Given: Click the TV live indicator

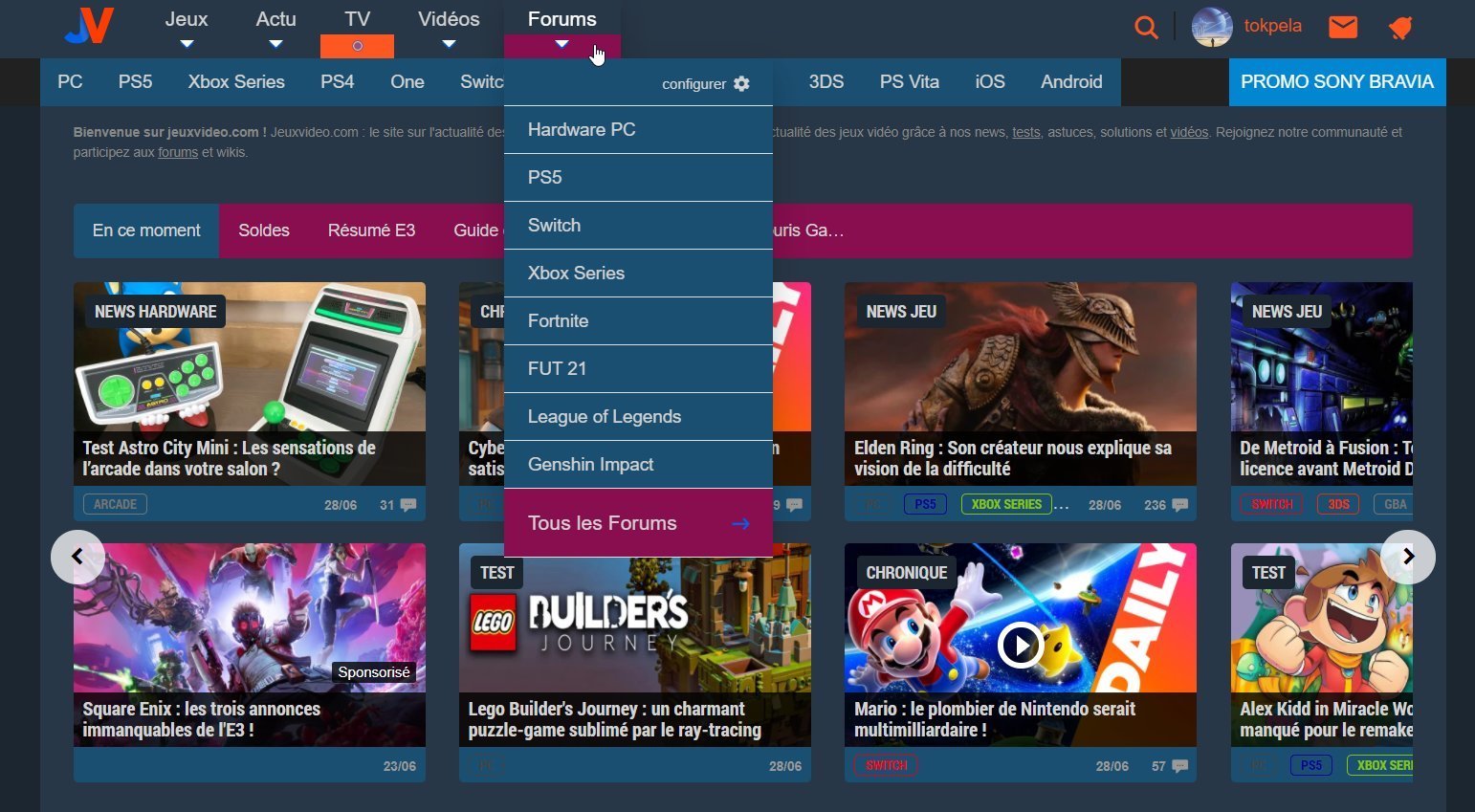Looking at the screenshot, I should point(358,46).
